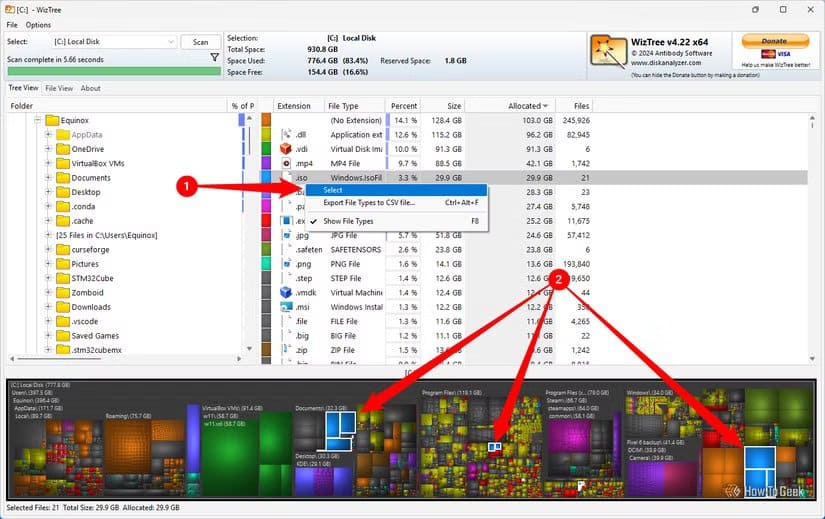Switch to the File View tab
The height and width of the screenshot is (519, 825).
click(x=59, y=88)
